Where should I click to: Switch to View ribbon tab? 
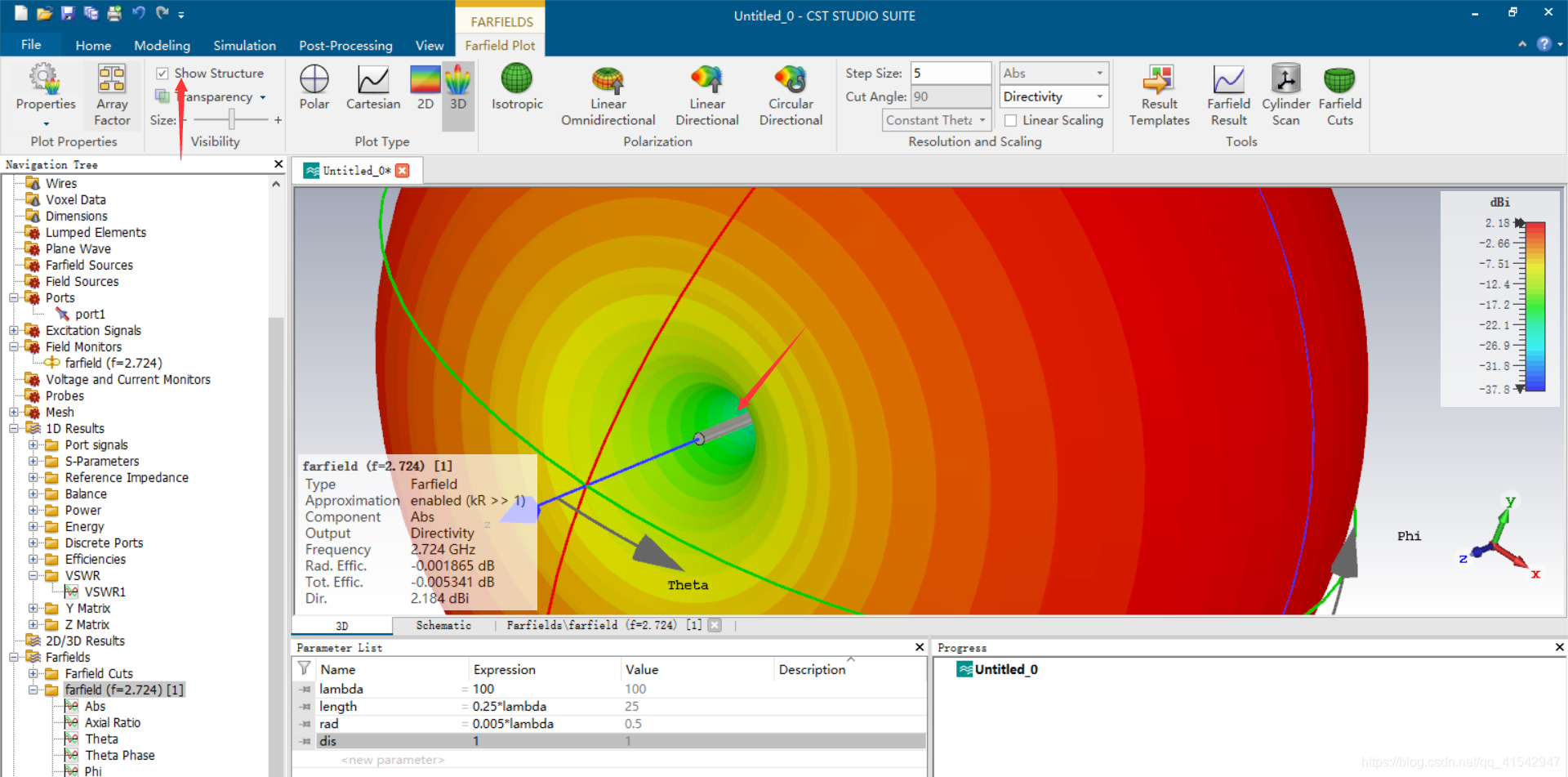(x=430, y=46)
